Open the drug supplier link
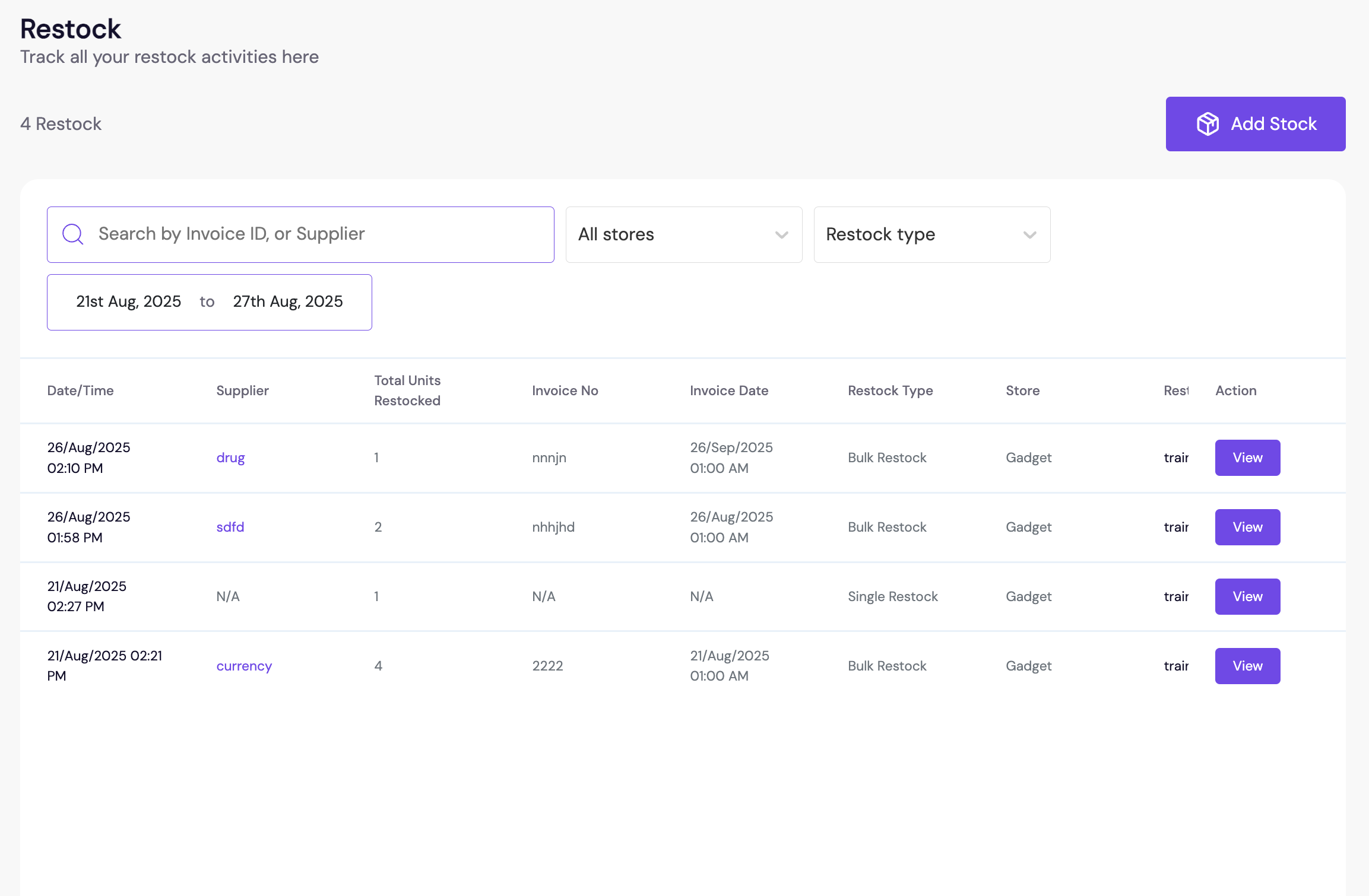The height and width of the screenshot is (896, 1369). [230, 457]
